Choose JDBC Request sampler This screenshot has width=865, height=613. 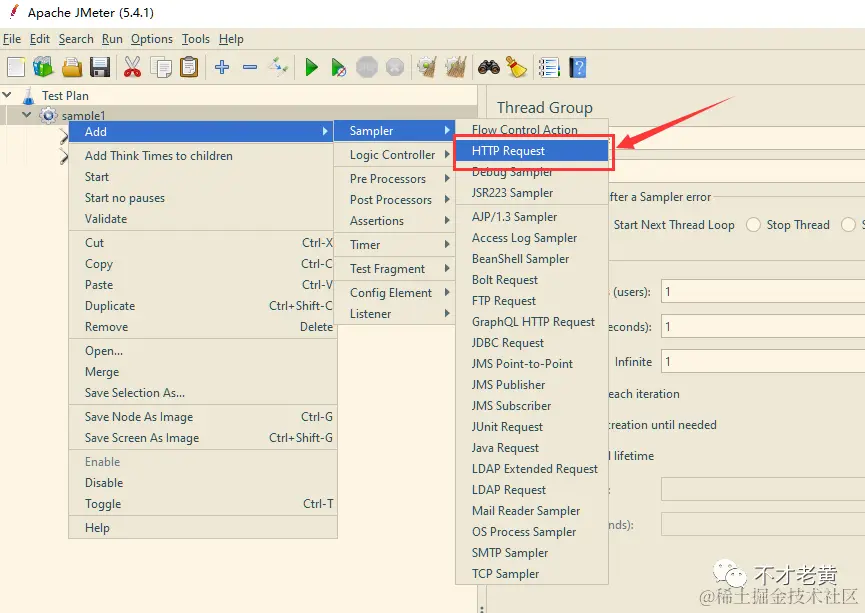532,343
